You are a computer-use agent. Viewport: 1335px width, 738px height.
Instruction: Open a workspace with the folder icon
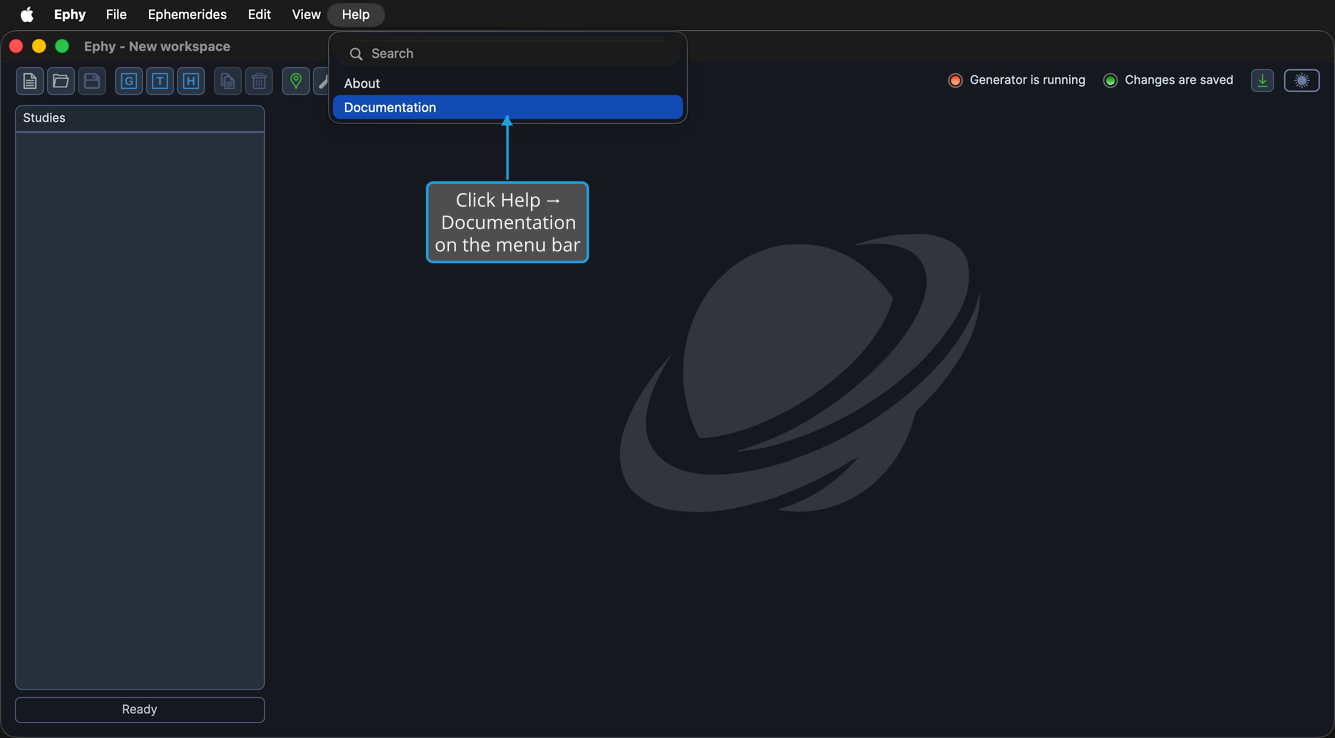[x=61, y=81]
